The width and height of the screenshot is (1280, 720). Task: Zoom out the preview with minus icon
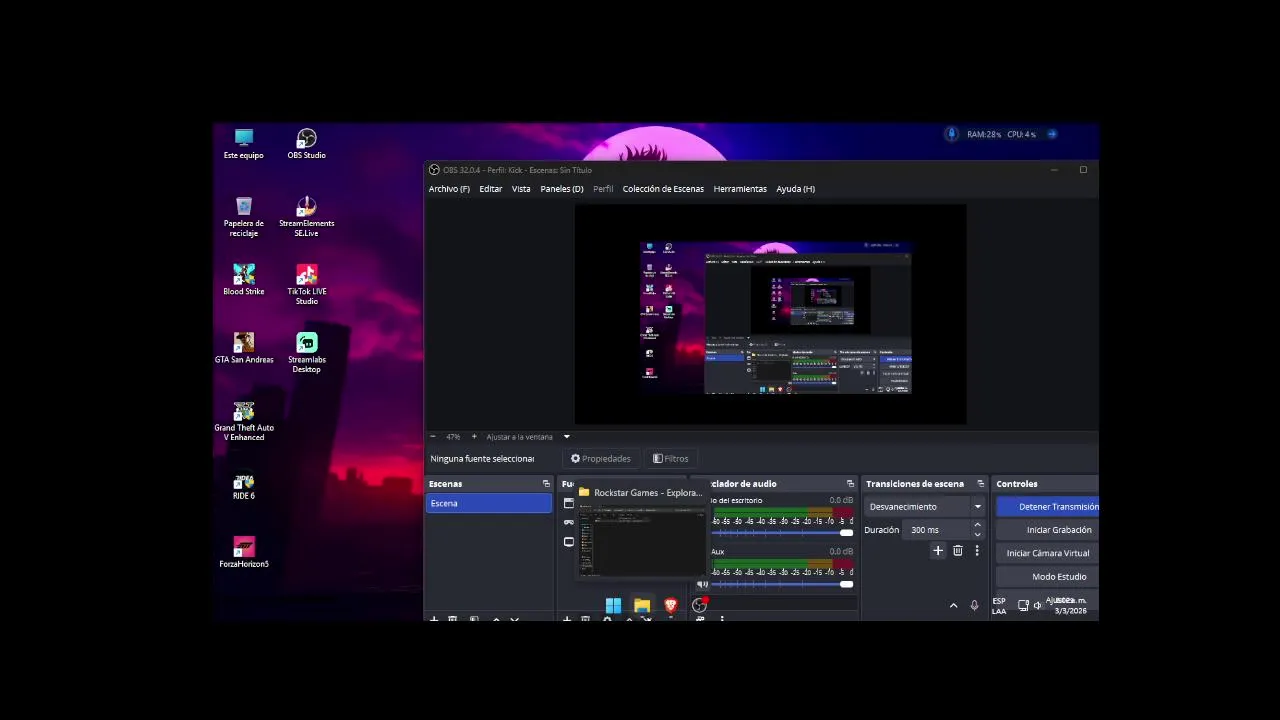click(432, 437)
